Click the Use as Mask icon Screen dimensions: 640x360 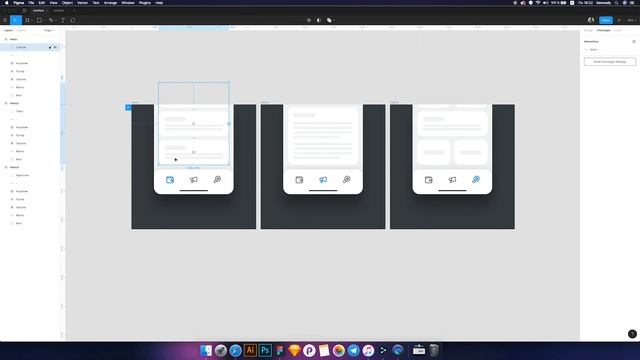(319, 20)
